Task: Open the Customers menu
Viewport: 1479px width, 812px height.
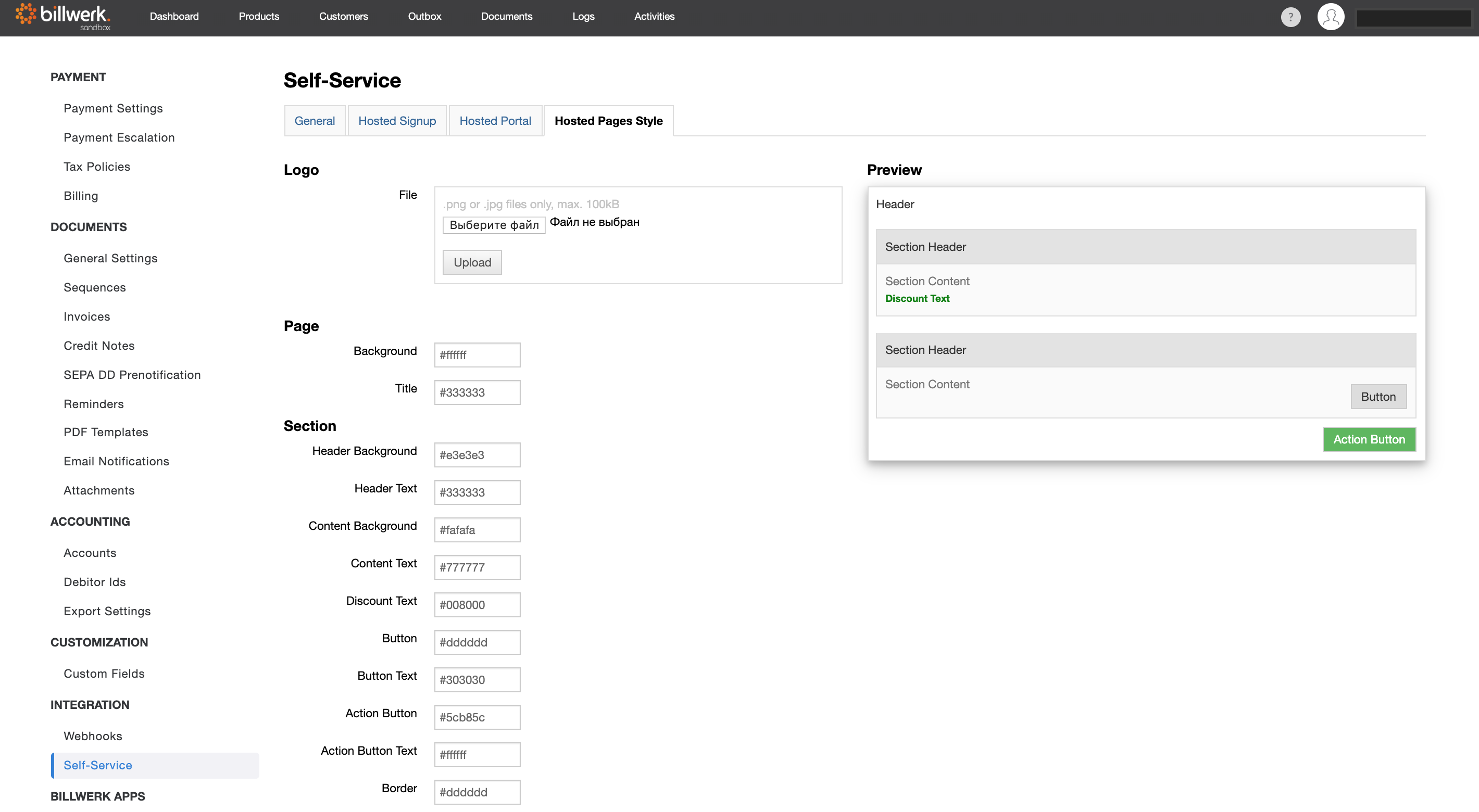Action: 343,16
